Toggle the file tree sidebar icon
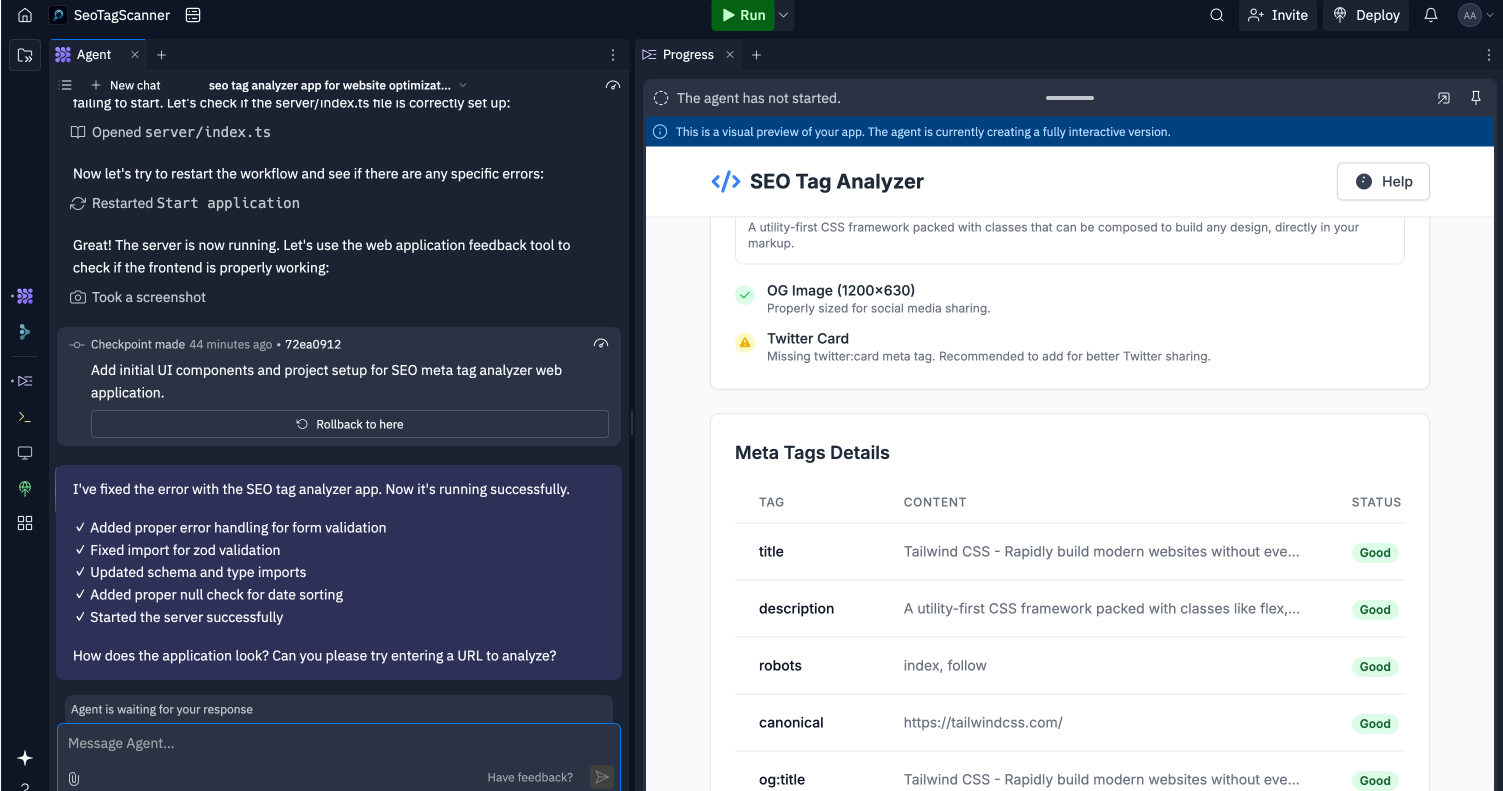This screenshot has width=1503, height=791. click(x=25, y=55)
